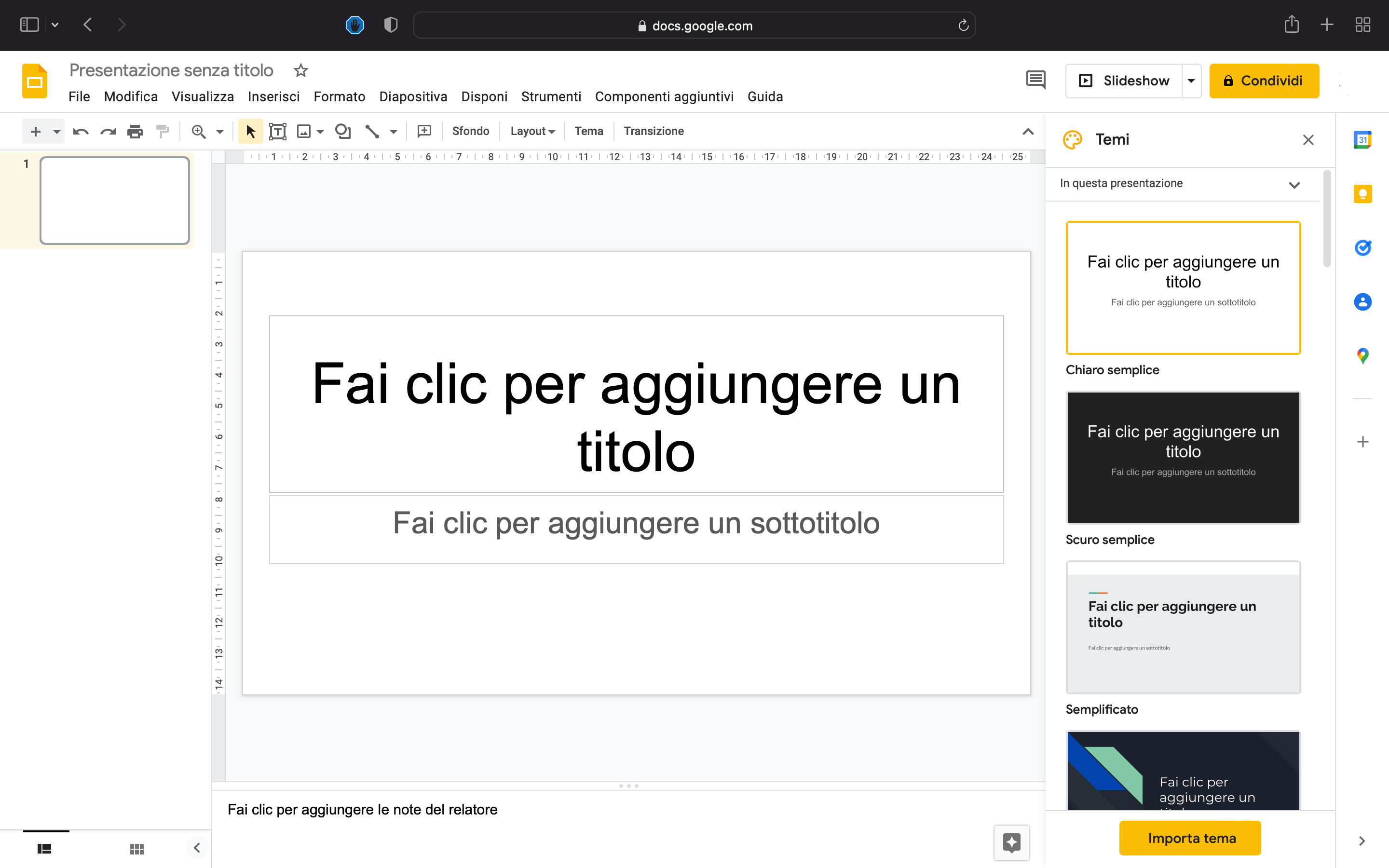Screen dimensions: 1389x868
Task: Select the Insert line tool
Action: point(372,131)
